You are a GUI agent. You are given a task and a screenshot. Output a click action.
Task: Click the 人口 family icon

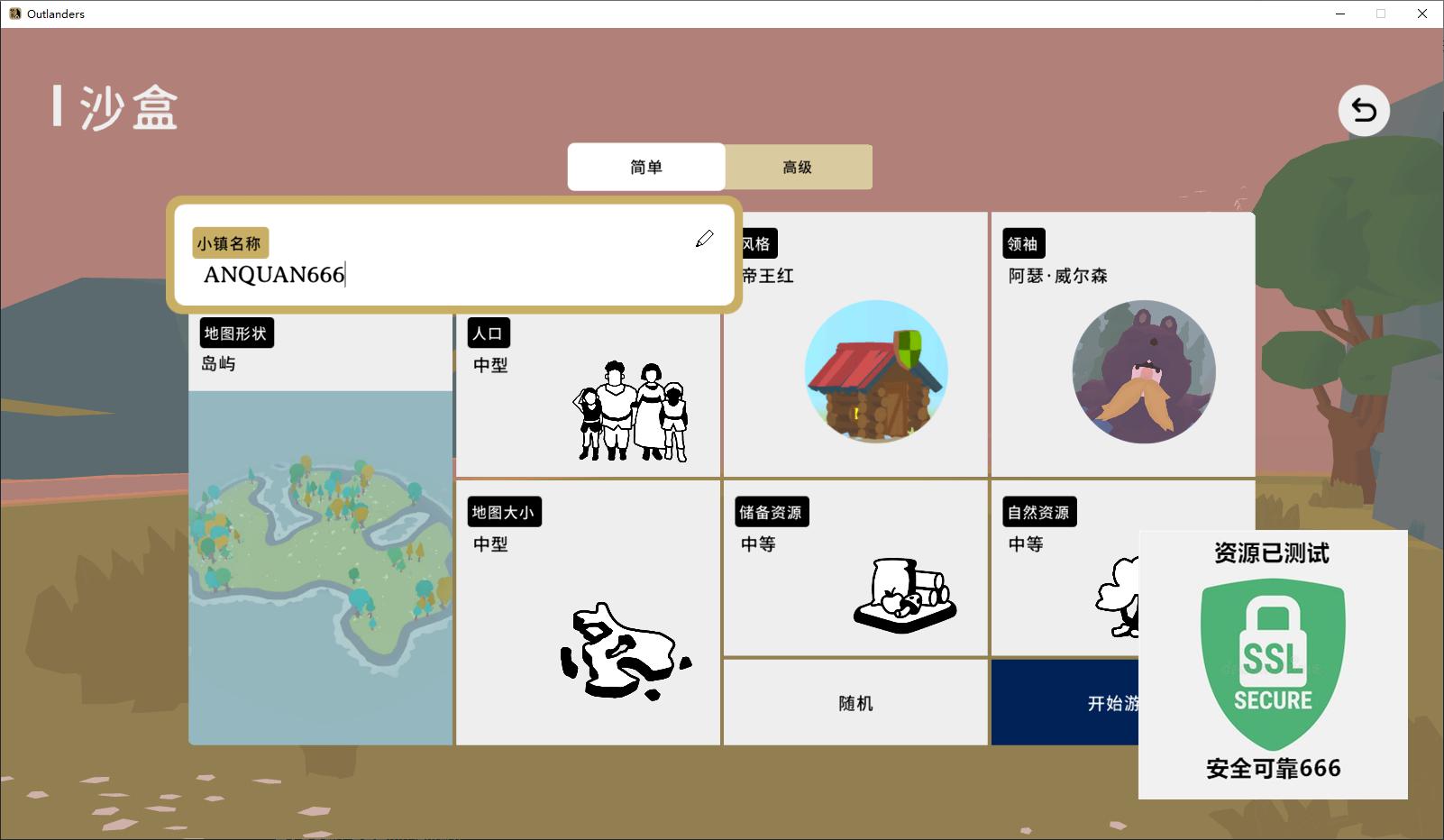[632, 411]
